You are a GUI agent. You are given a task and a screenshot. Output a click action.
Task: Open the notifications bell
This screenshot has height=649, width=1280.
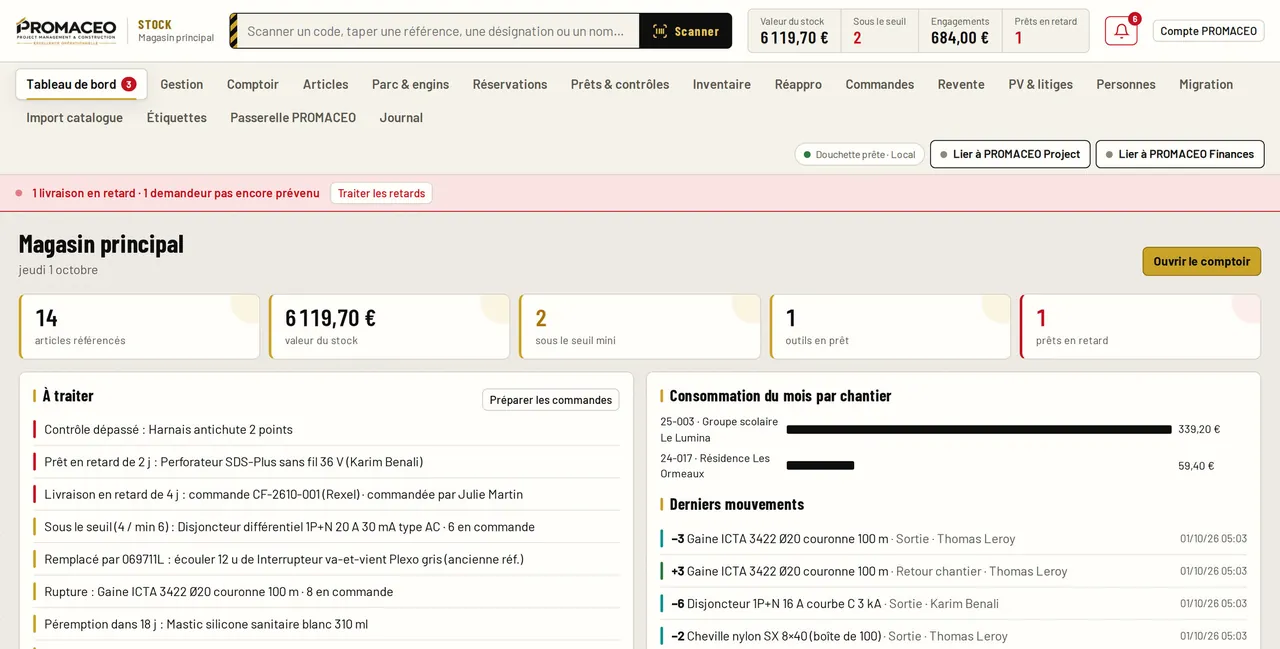[x=1121, y=31]
